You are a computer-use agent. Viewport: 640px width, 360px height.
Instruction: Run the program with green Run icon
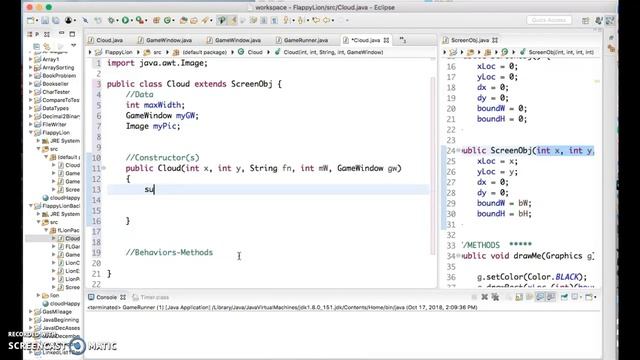pyautogui.click(x=125, y=20)
